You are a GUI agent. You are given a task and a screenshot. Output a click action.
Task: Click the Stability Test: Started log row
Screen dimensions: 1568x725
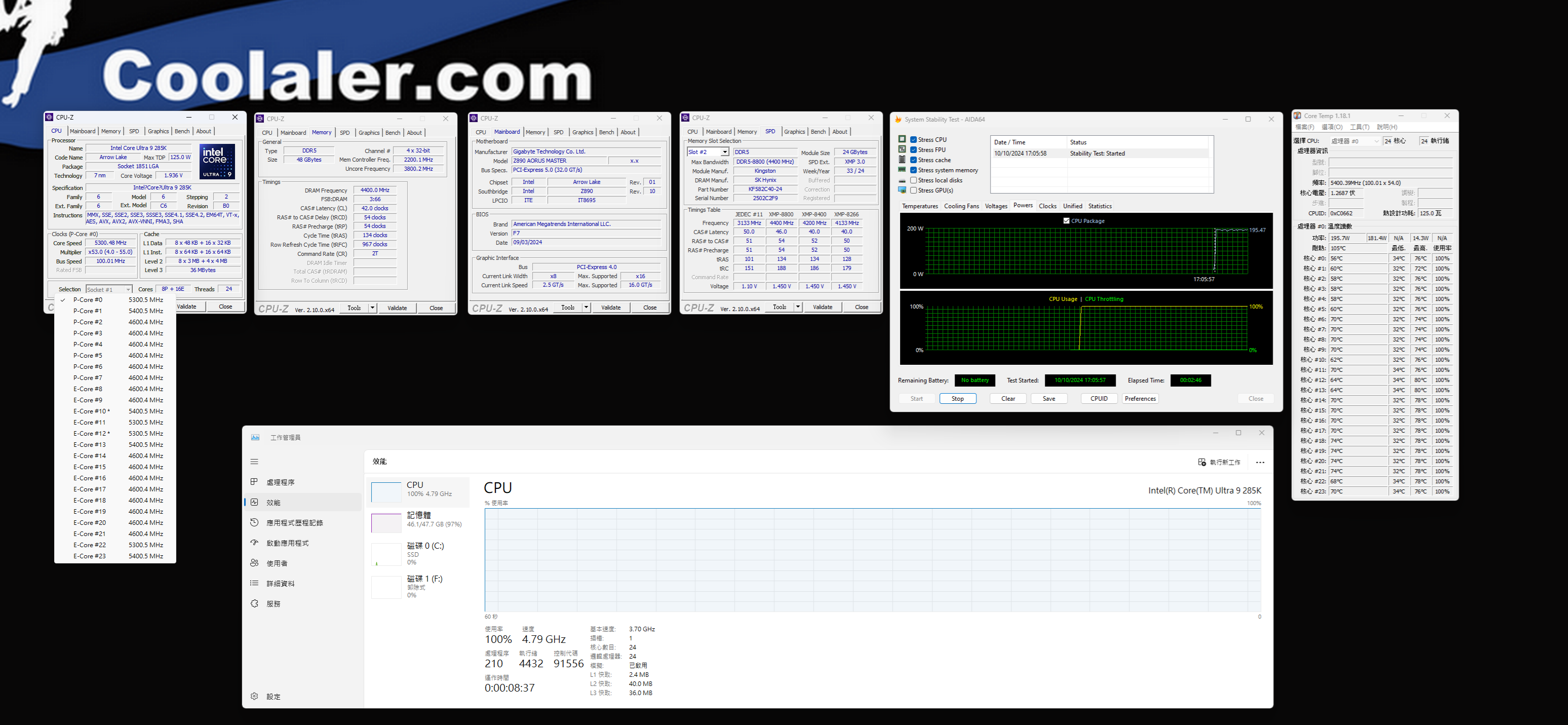coord(1101,154)
